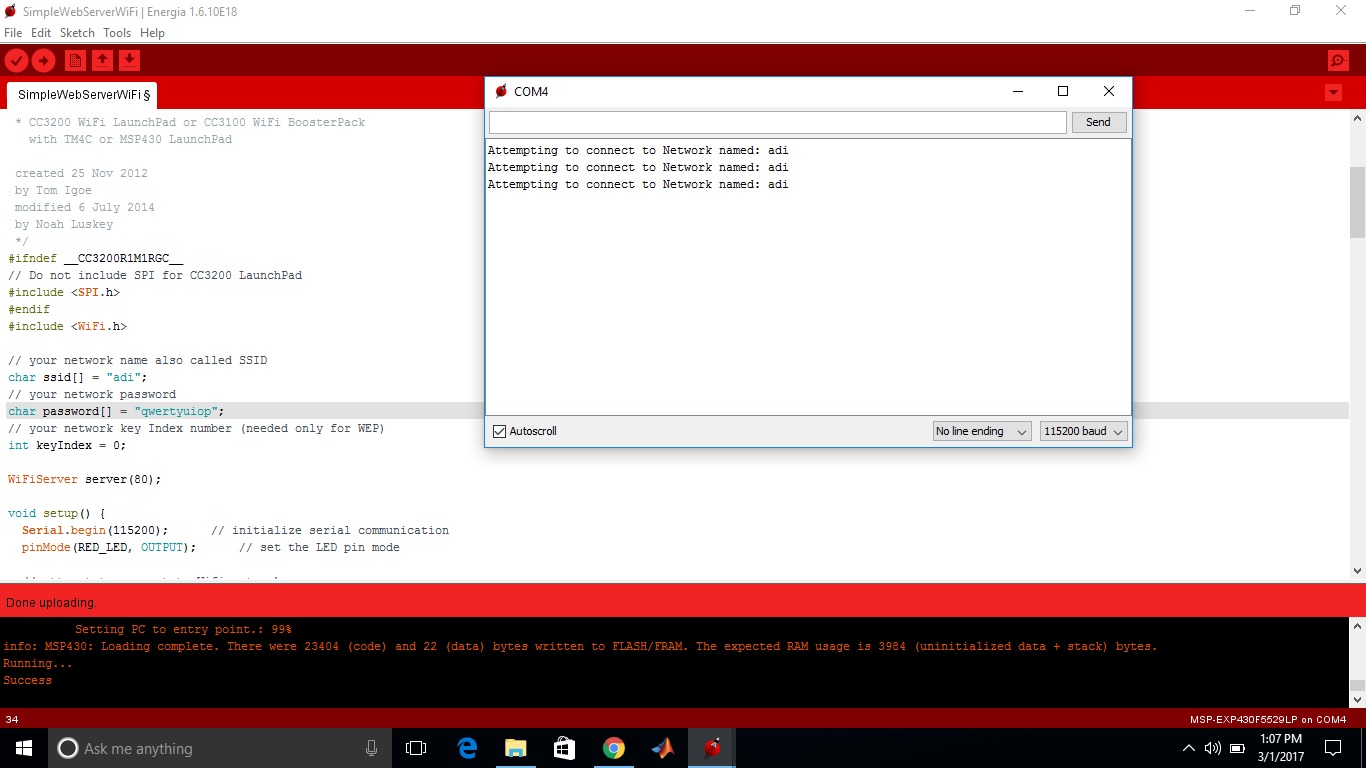Click the password line "qwertyuiop"
Screen dimensions: 1366x768
[116, 411]
